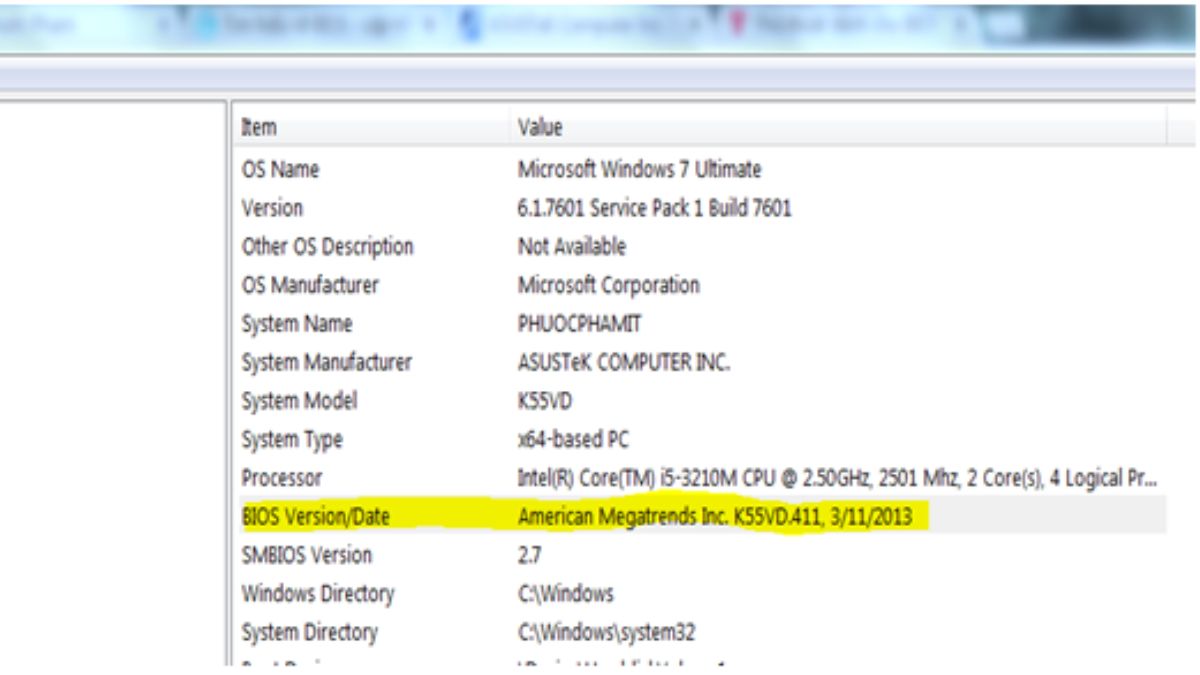Click the Intel Core i5-3210M processor value
The width and height of the screenshot is (1200, 675).
(836, 478)
